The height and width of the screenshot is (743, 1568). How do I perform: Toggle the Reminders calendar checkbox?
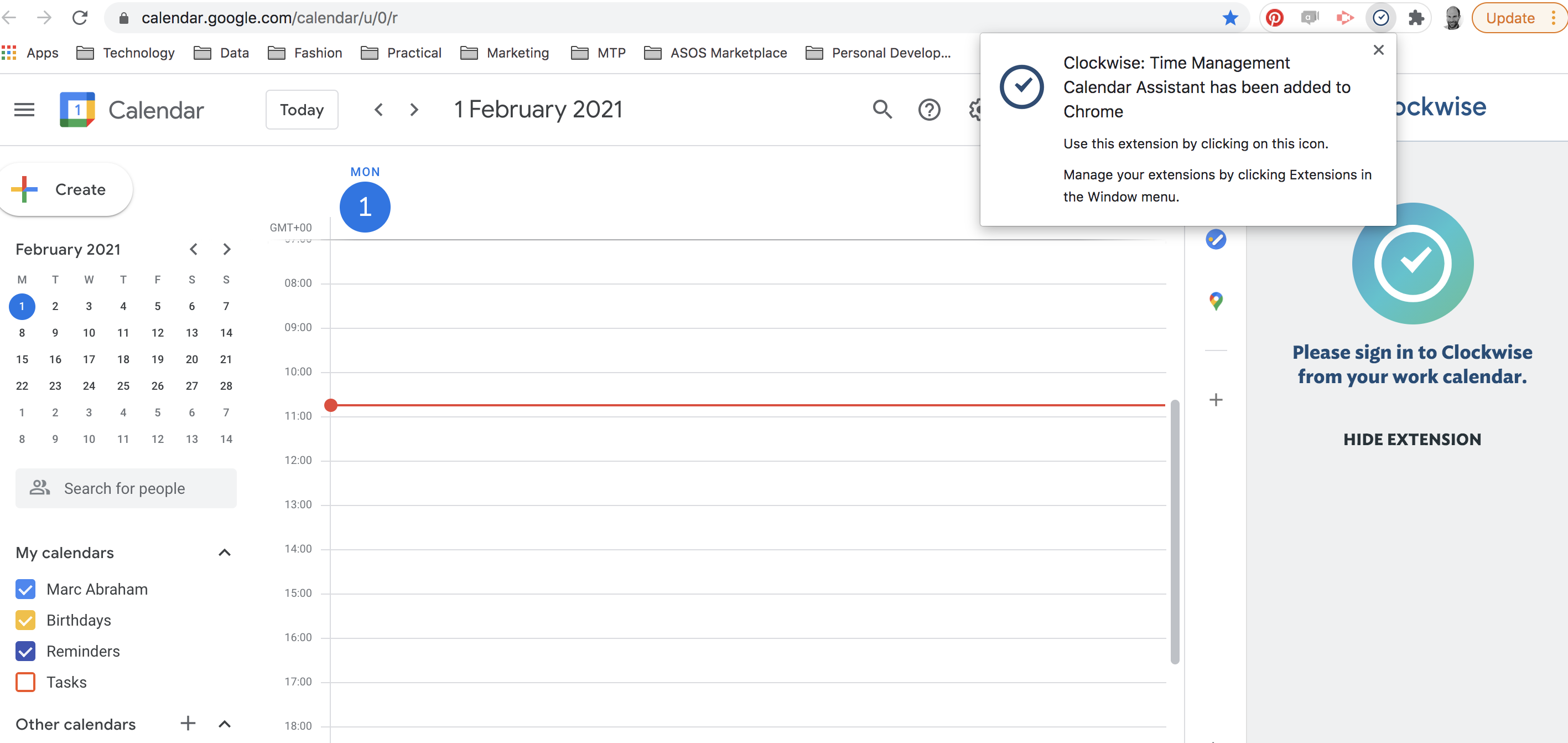point(25,651)
